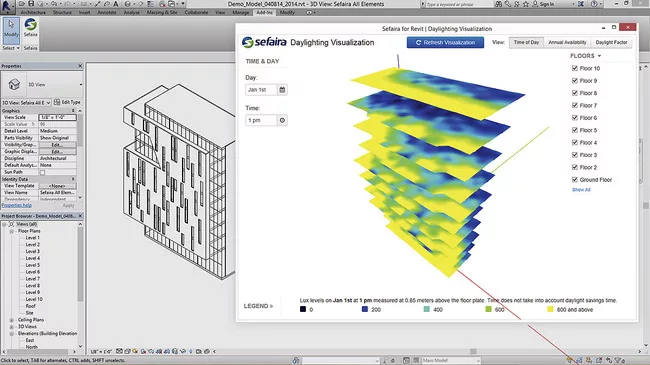Click the Edit button for Visibility/Graphics
The height and width of the screenshot is (365, 650).
tap(57, 145)
